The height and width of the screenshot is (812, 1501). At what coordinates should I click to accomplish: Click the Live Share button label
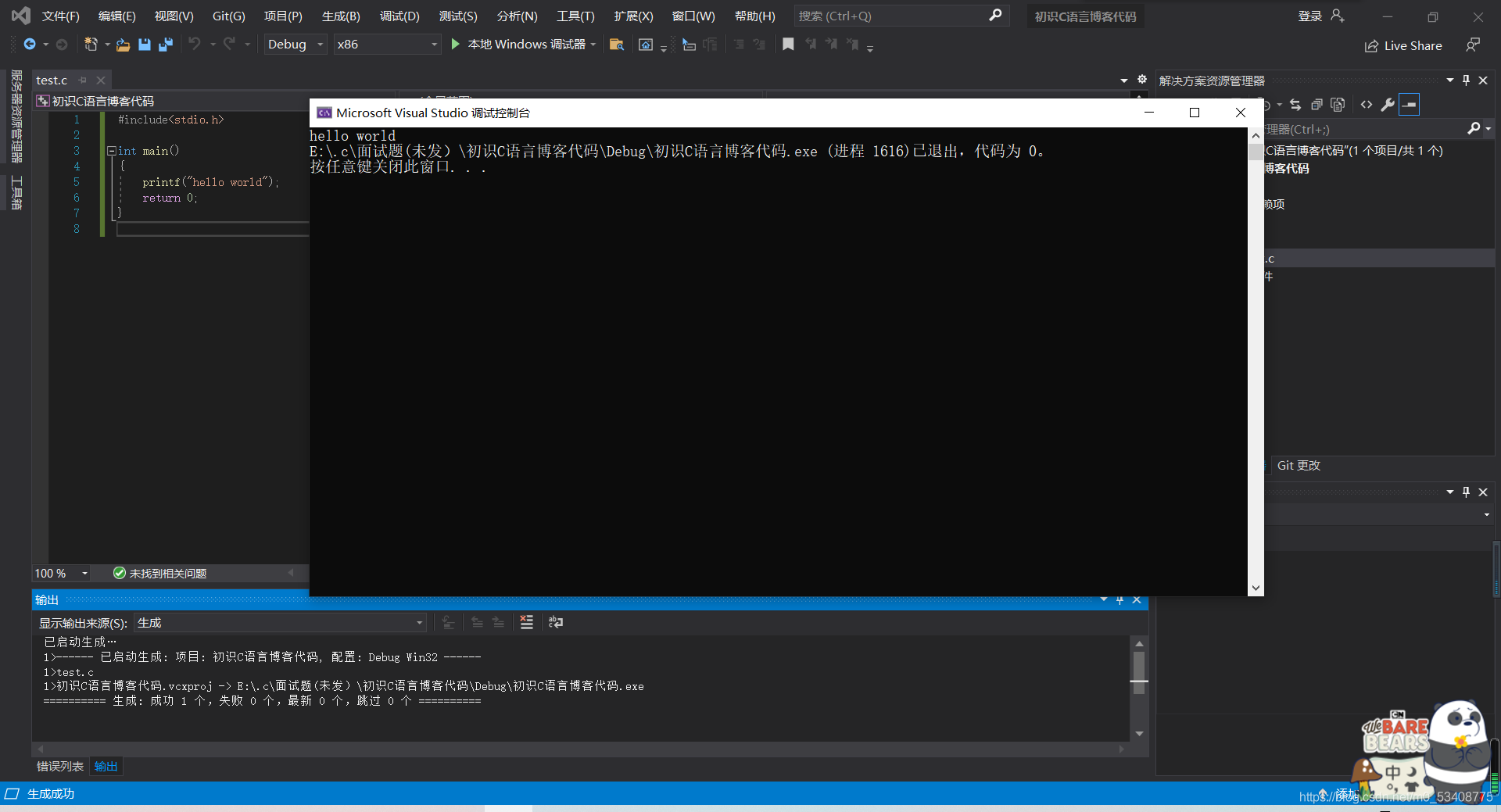click(x=1413, y=46)
